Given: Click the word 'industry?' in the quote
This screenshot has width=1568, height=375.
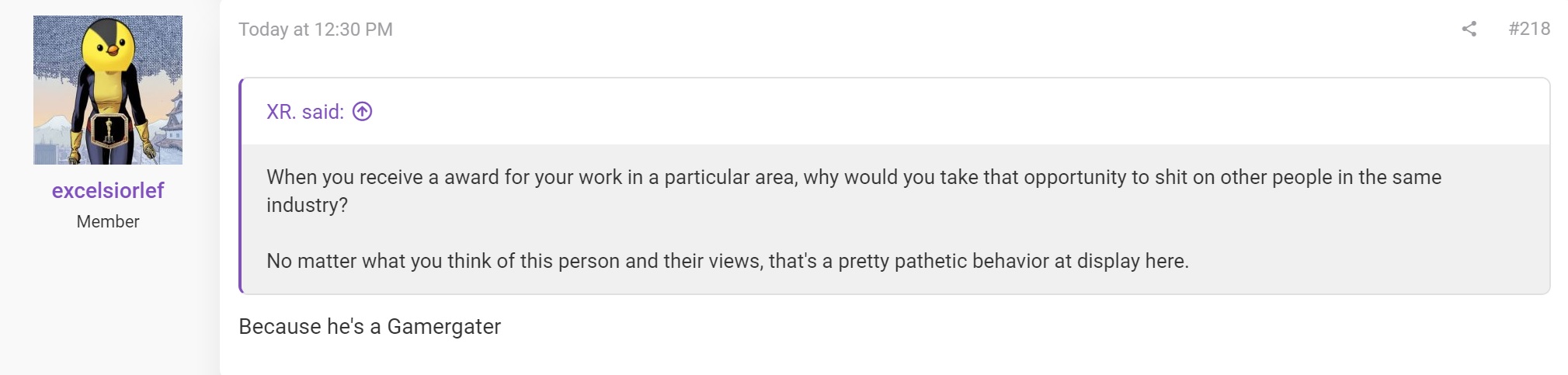Looking at the screenshot, I should coord(308,205).
